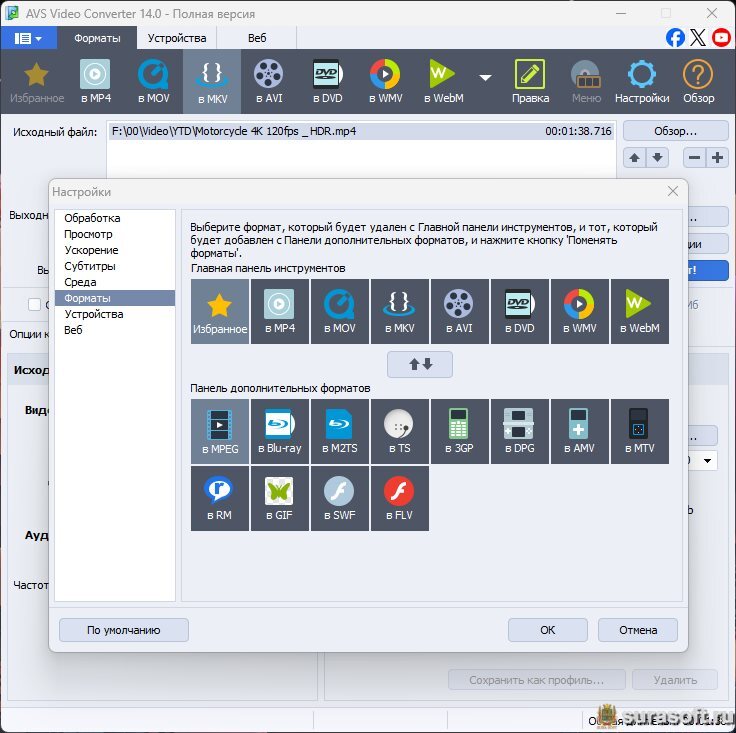Open Настройки gear in top toolbar

pos(642,82)
